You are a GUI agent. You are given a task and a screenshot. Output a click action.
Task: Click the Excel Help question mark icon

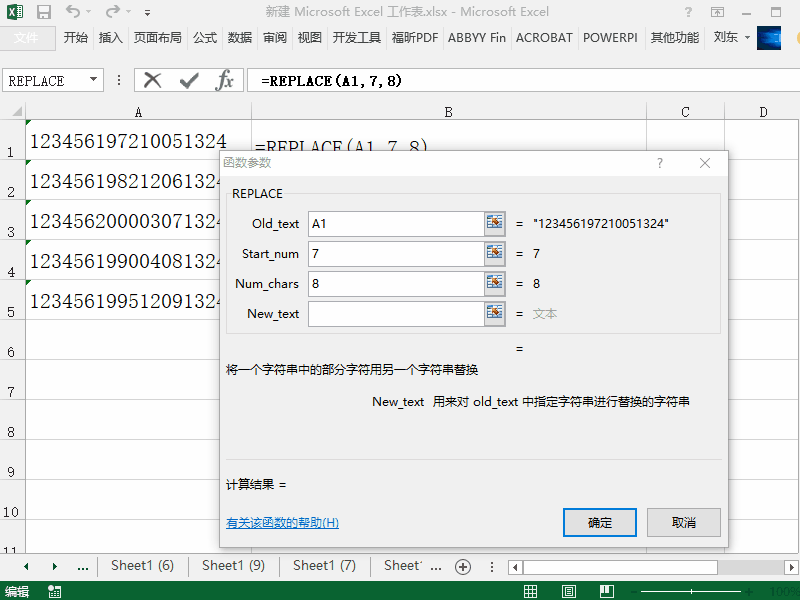pos(688,12)
